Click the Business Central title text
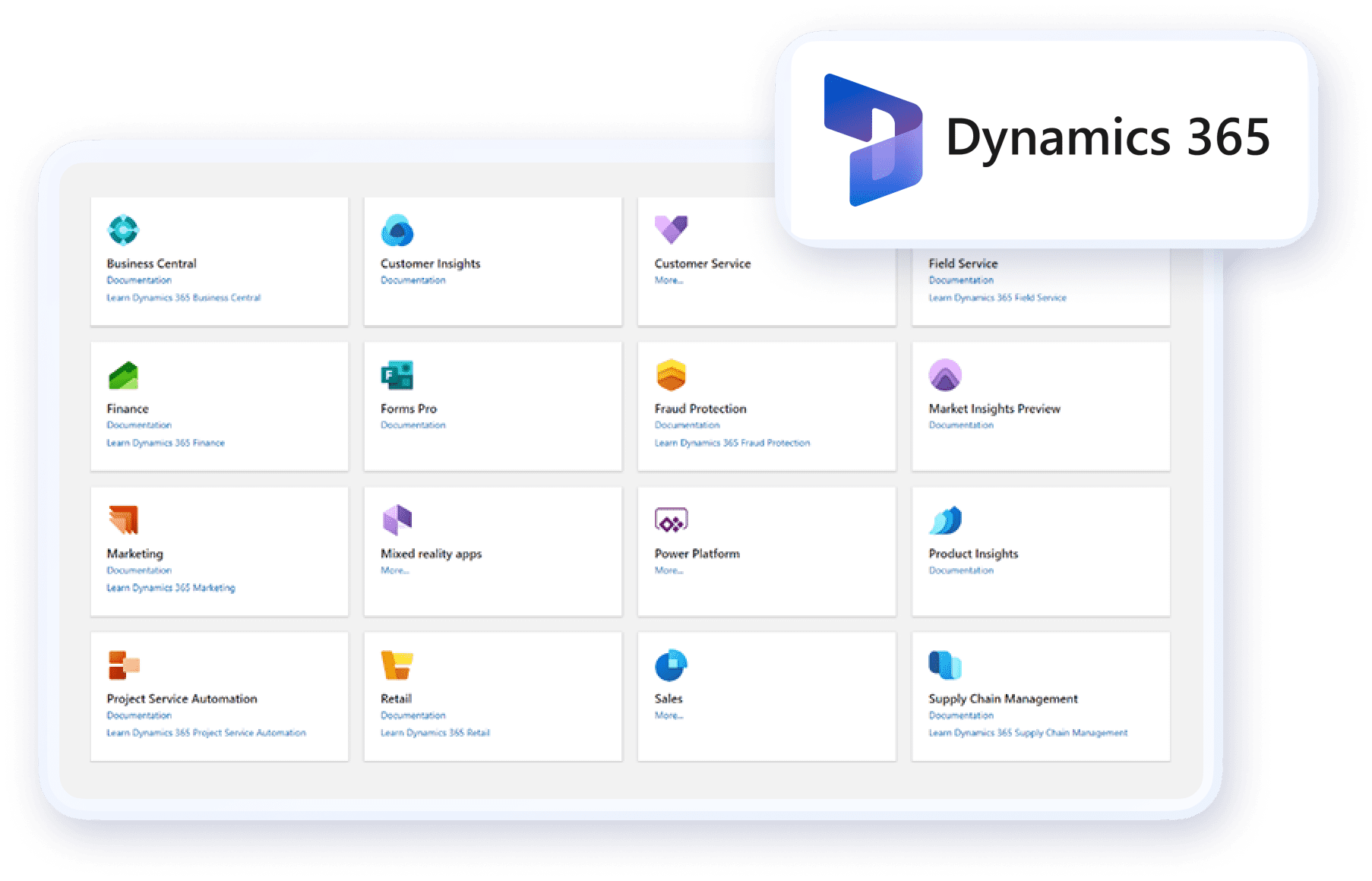Screen dimensions: 1372x881 [x=151, y=264]
